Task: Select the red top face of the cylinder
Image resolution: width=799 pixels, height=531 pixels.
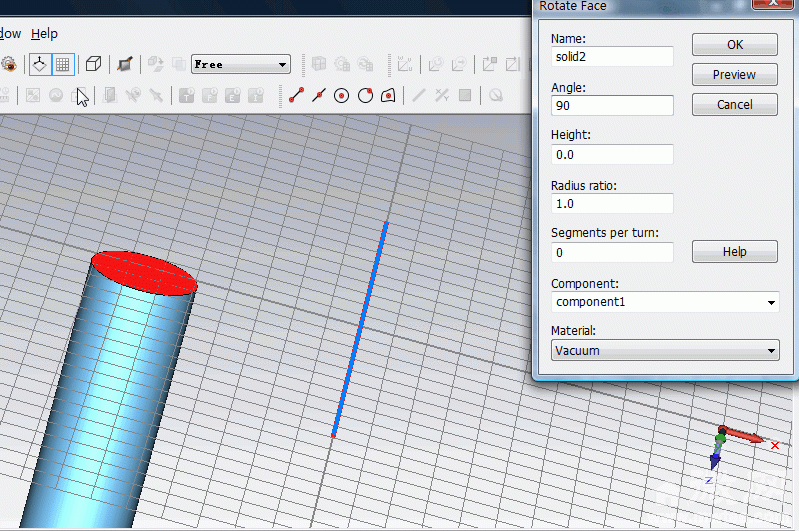Action: (144, 273)
